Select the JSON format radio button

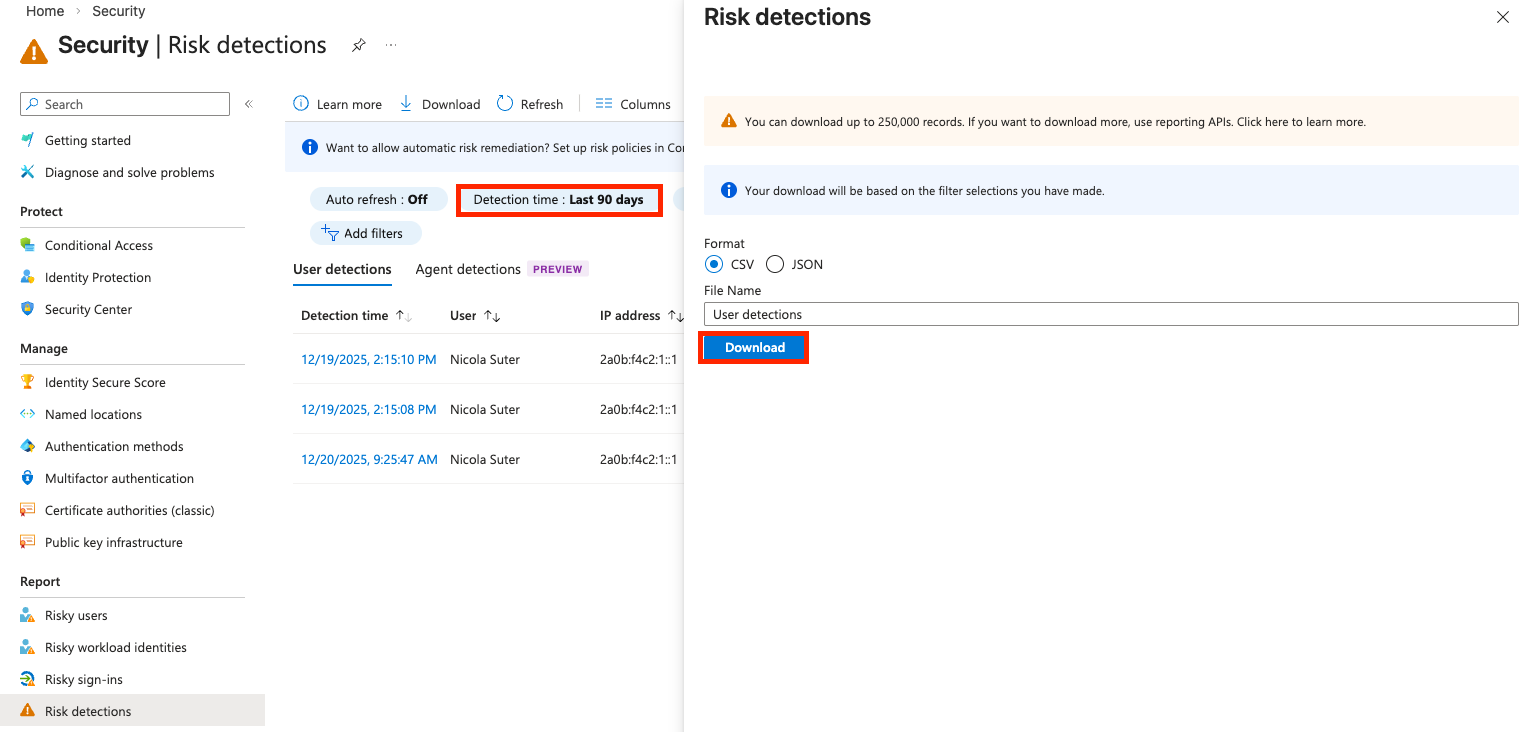(x=774, y=264)
